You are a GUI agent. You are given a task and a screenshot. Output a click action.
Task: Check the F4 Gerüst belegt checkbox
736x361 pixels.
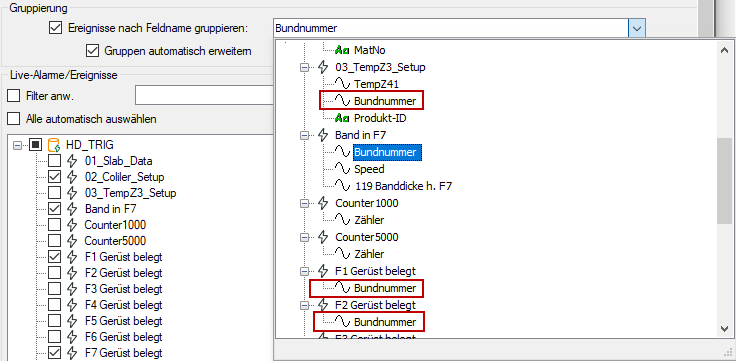(55, 305)
